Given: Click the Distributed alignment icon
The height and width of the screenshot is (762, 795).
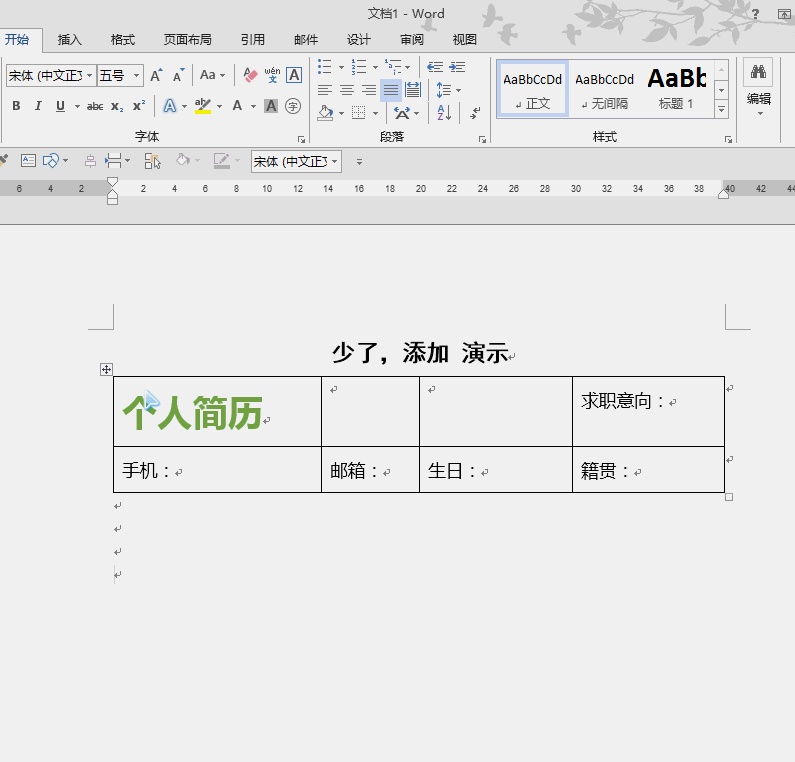Looking at the screenshot, I should 413,90.
